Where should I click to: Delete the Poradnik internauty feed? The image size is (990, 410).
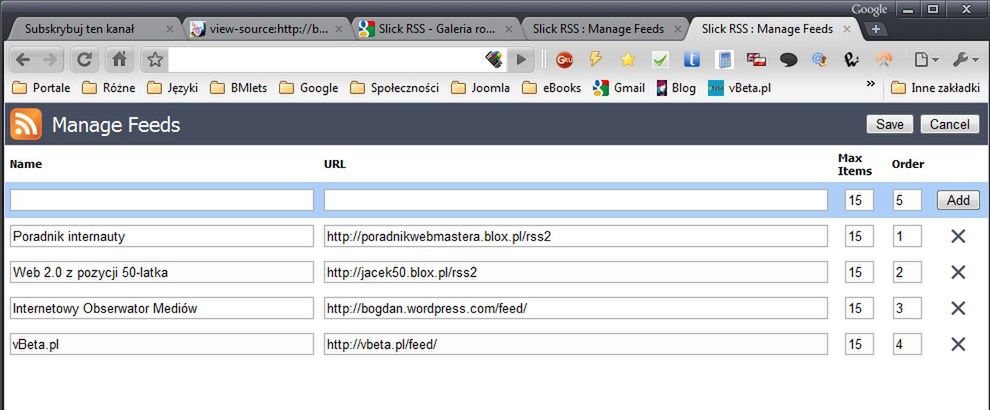[958, 236]
